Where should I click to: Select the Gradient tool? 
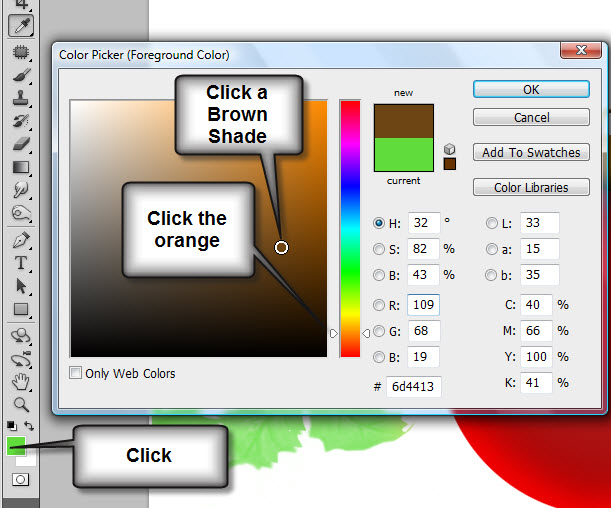(x=21, y=167)
